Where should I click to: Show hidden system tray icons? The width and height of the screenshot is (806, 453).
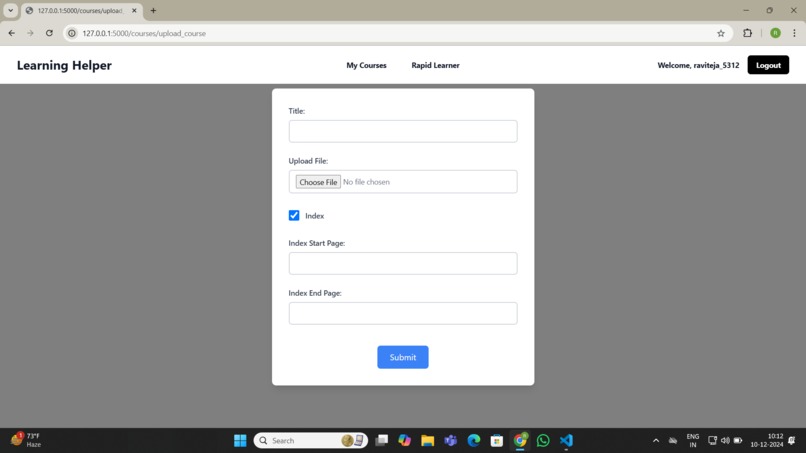tap(656, 441)
